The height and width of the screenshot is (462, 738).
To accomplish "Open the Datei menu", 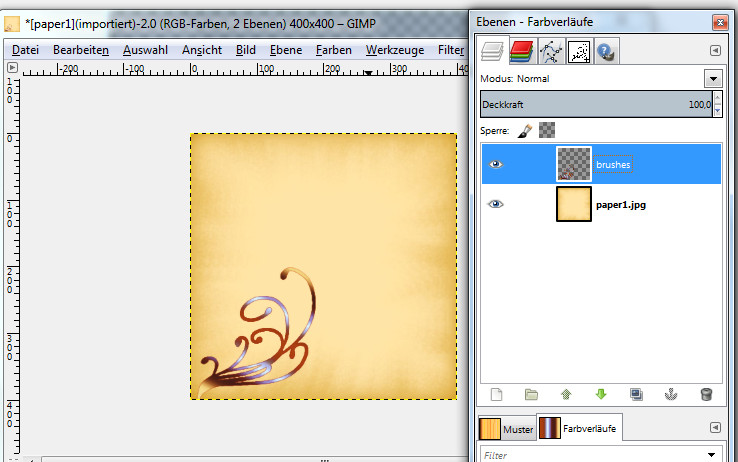I will 25,50.
